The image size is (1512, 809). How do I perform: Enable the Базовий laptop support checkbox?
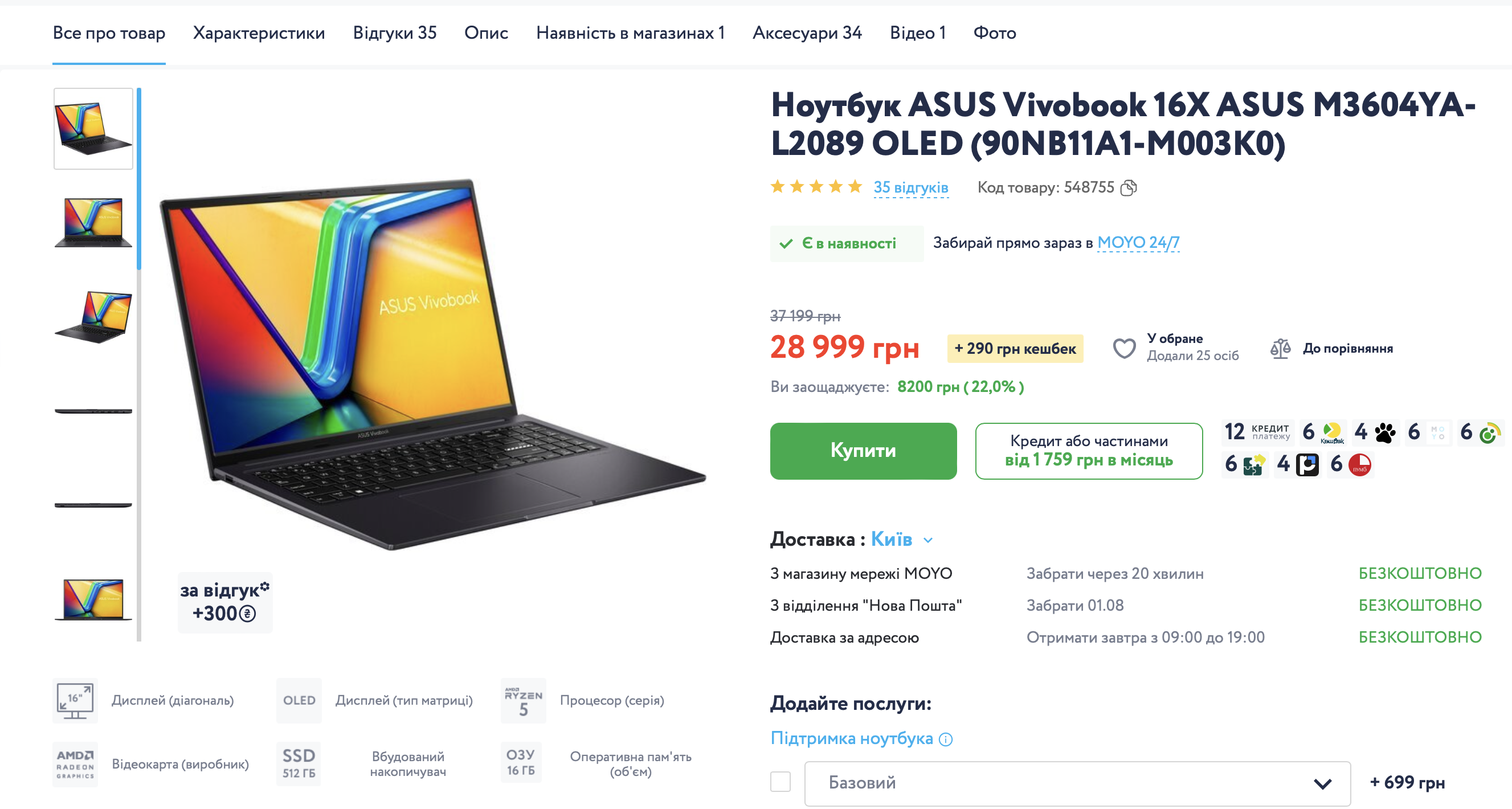780,782
